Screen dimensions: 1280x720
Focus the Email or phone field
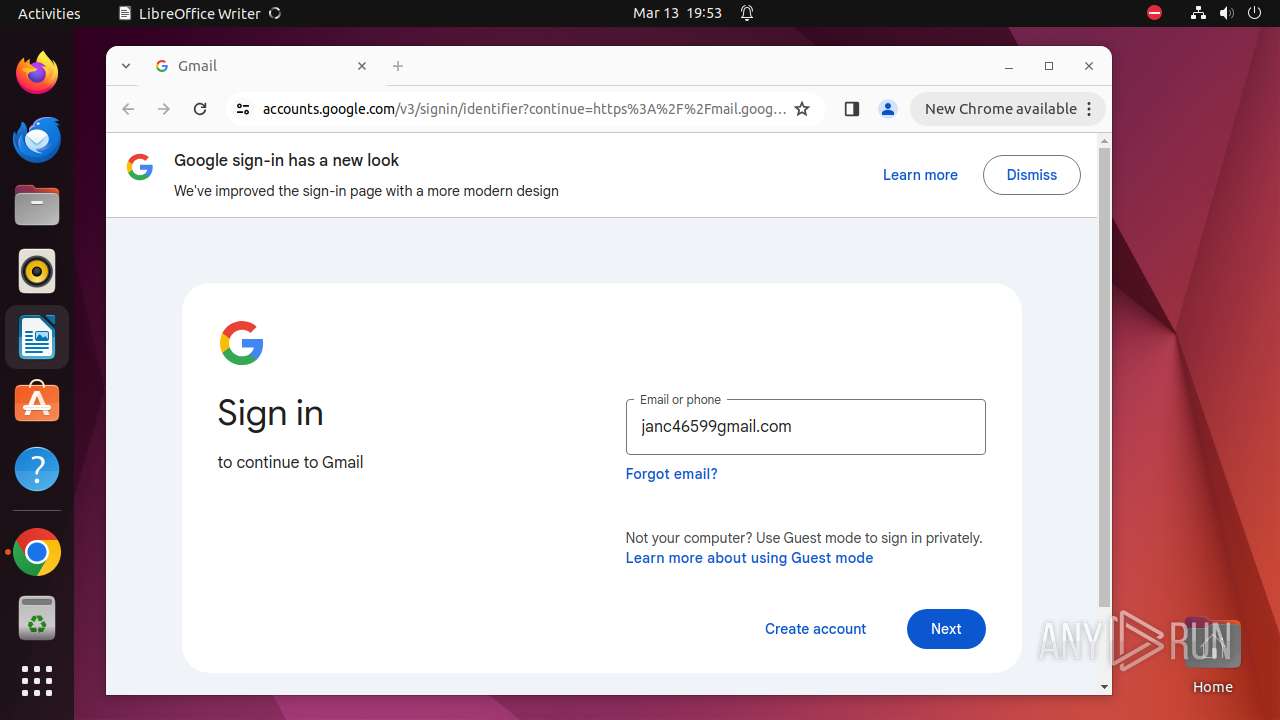tap(805, 427)
